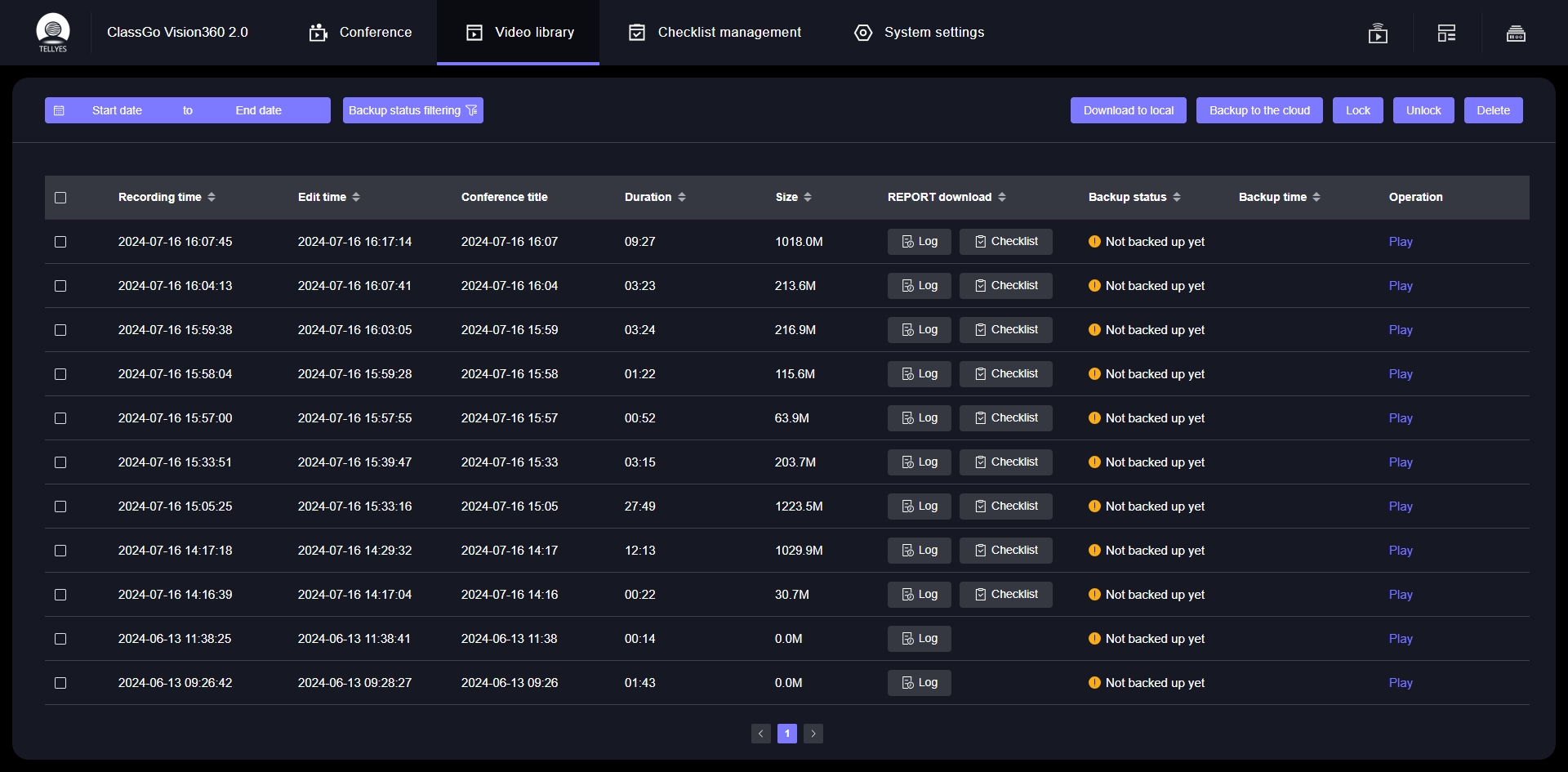
Task: Download Checklist for 15:05:25 recording
Action: click(x=1005, y=506)
